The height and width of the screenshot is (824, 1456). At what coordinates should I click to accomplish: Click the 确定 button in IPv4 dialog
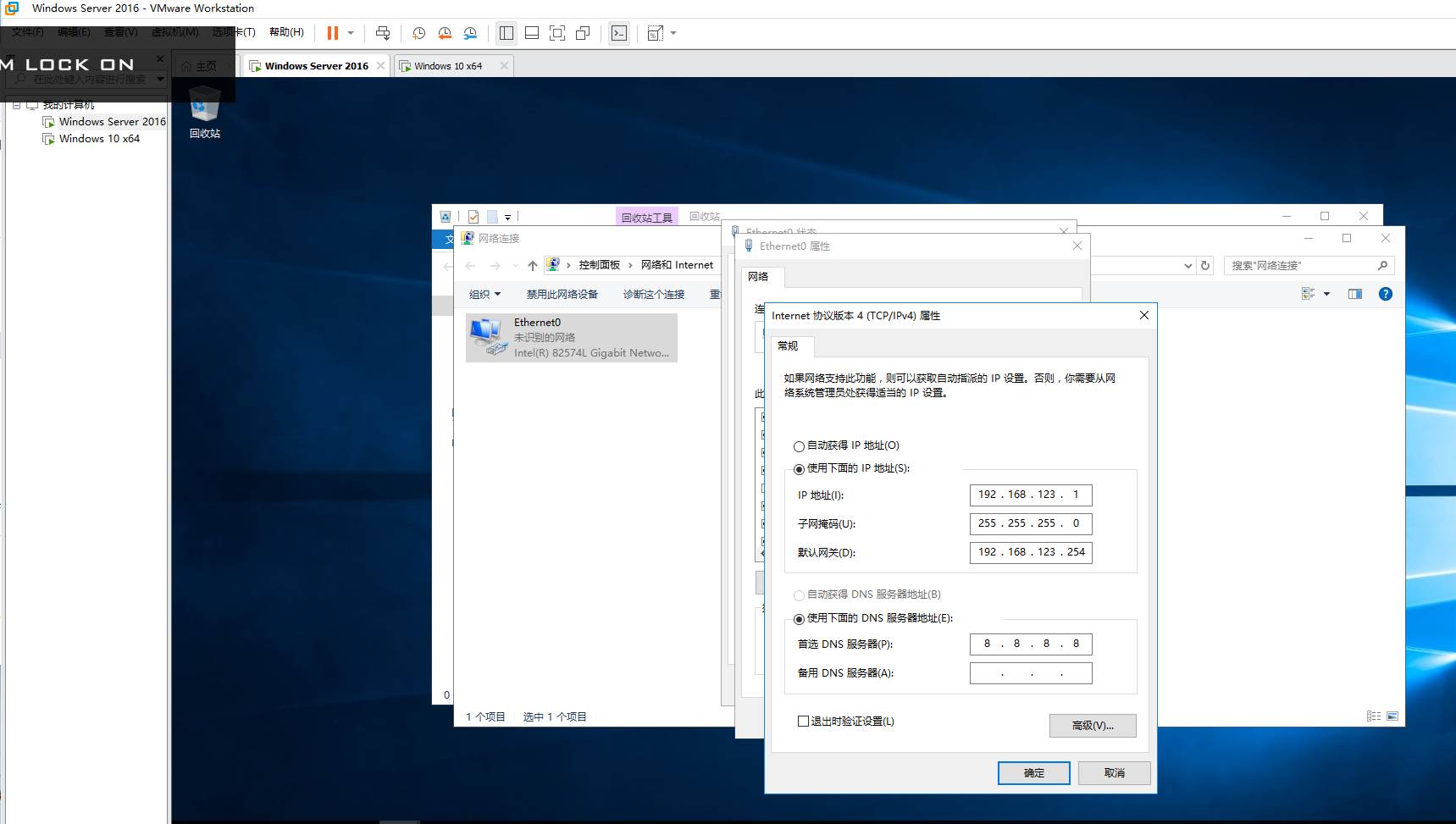pyautogui.click(x=1033, y=773)
